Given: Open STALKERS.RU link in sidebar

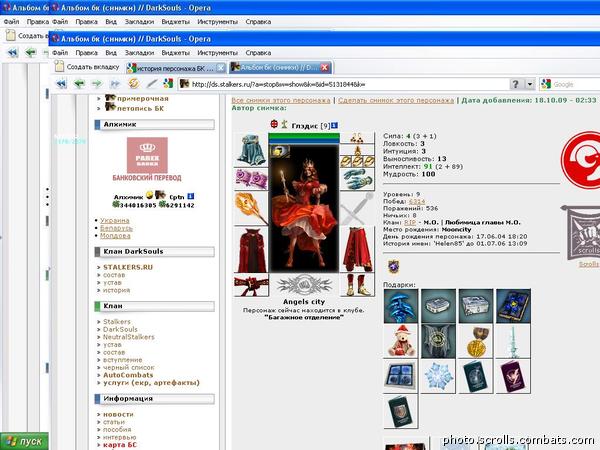Looking at the screenshot, I should 128,267.
